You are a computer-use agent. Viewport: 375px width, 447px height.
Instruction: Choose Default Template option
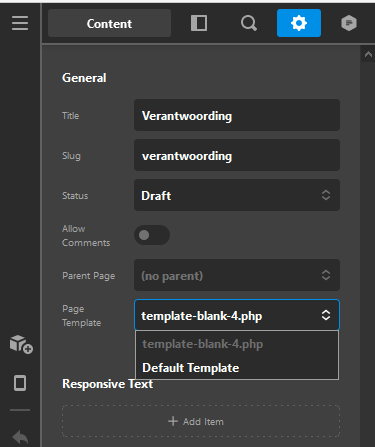coord(237,368)
